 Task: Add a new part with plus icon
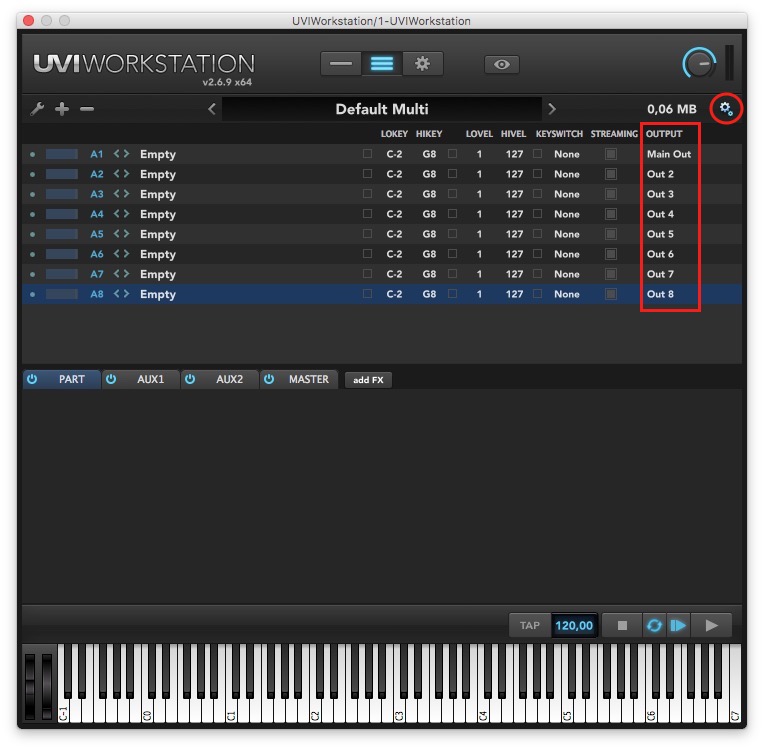pos(62,109)
